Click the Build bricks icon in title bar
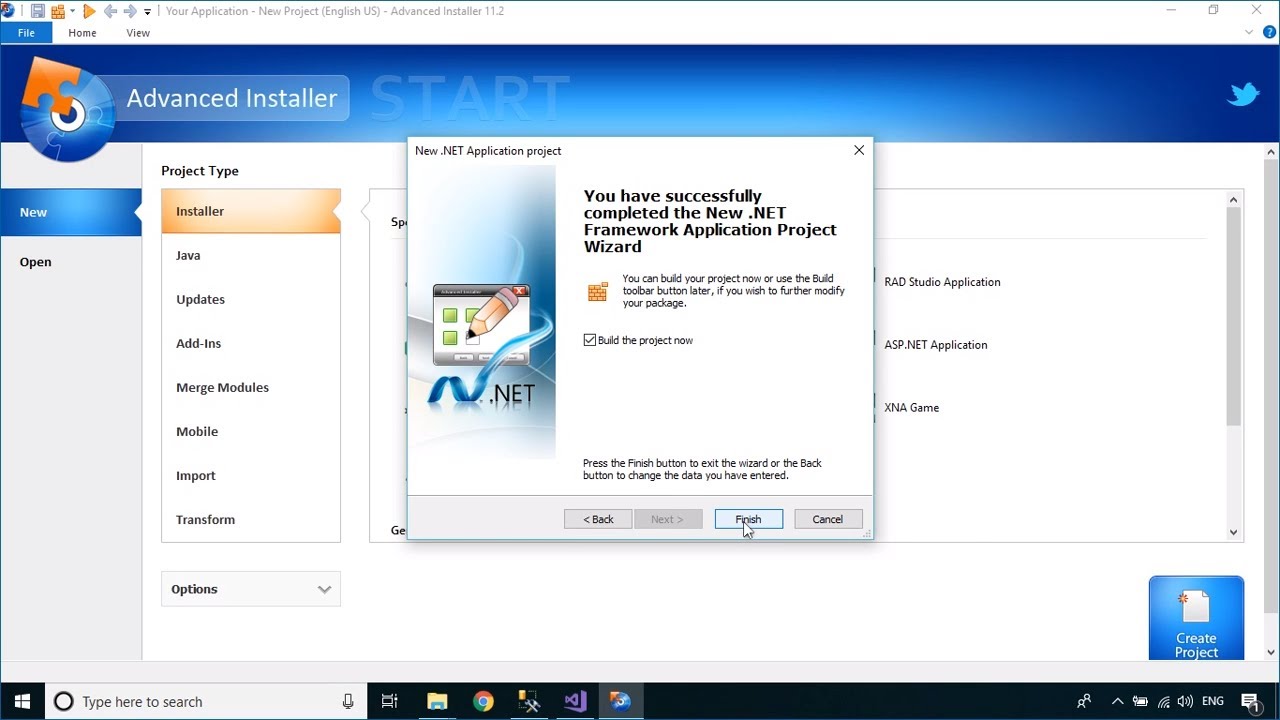 click(x=57, y=11)
